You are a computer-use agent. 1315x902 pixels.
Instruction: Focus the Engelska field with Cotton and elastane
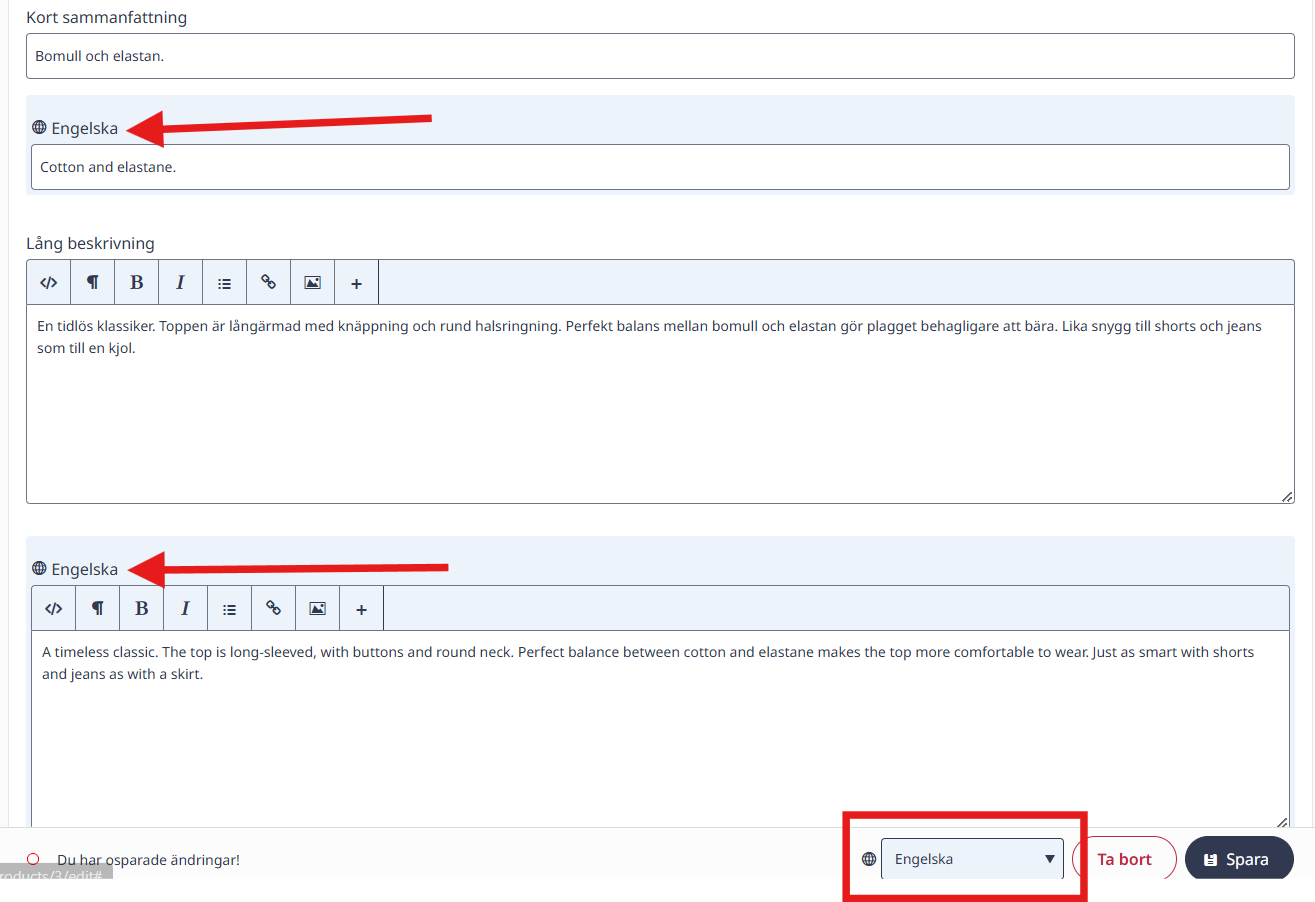(660, 167)
